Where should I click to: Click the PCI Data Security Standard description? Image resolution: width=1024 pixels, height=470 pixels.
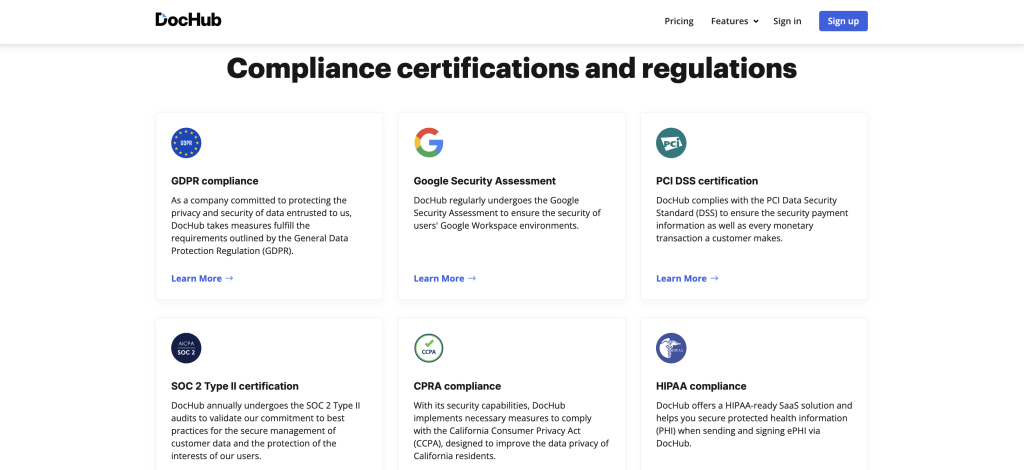pyautogui.click(x=752, y=219)
